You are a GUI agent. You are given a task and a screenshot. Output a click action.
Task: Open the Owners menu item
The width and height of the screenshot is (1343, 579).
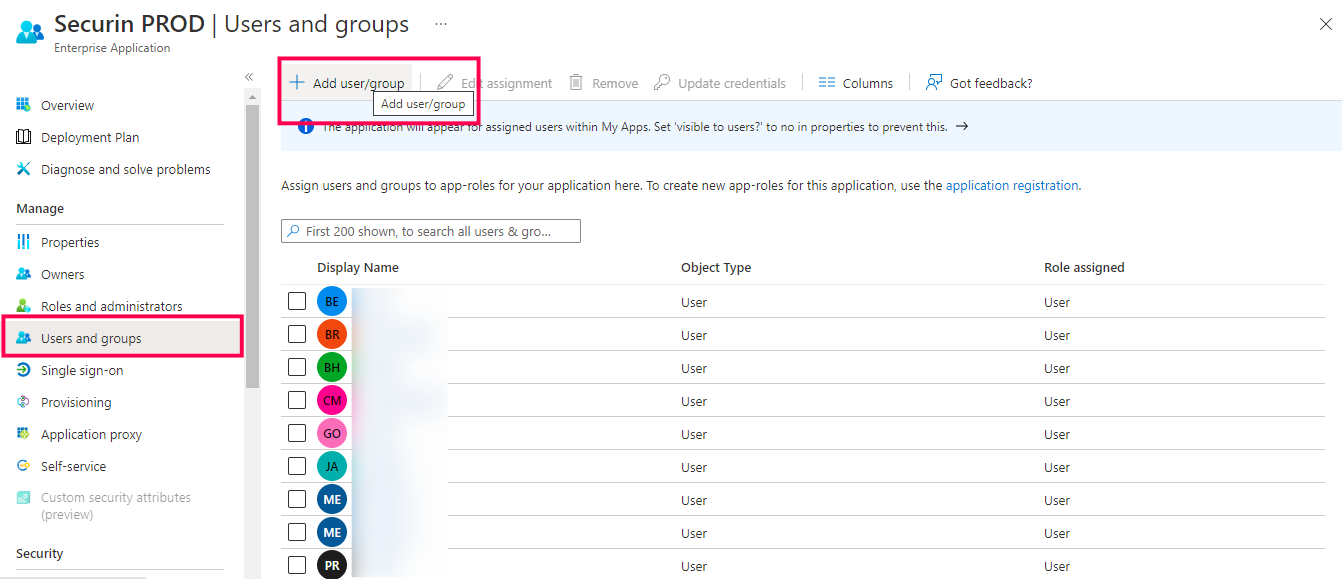pyautogui.click(x=63, y=274)
